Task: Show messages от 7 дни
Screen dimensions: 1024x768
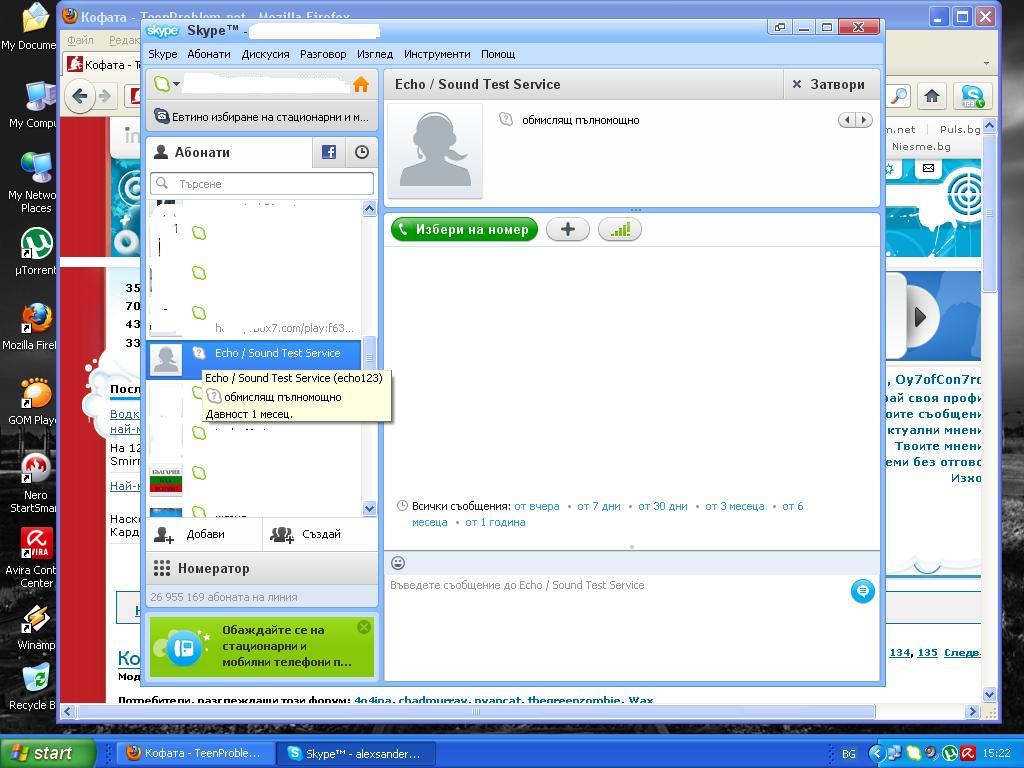Action: pyautogui.click(x=599, y=506)
